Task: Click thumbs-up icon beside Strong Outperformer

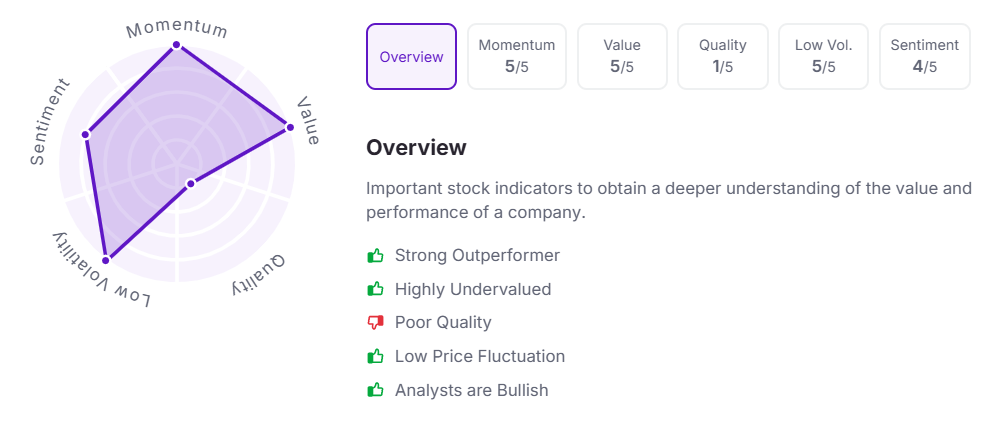Action: pyautogui.click(x=376, y=256)
